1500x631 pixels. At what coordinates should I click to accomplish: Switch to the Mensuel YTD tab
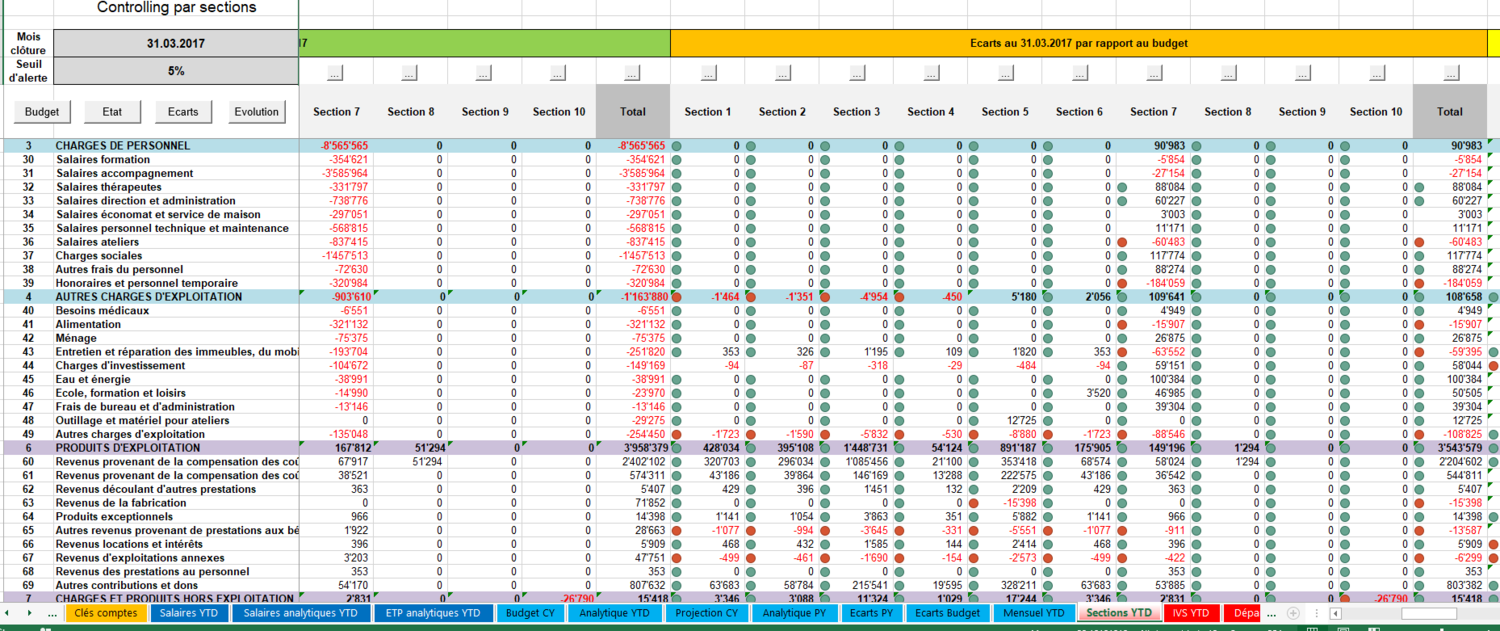pos(1034,613)
